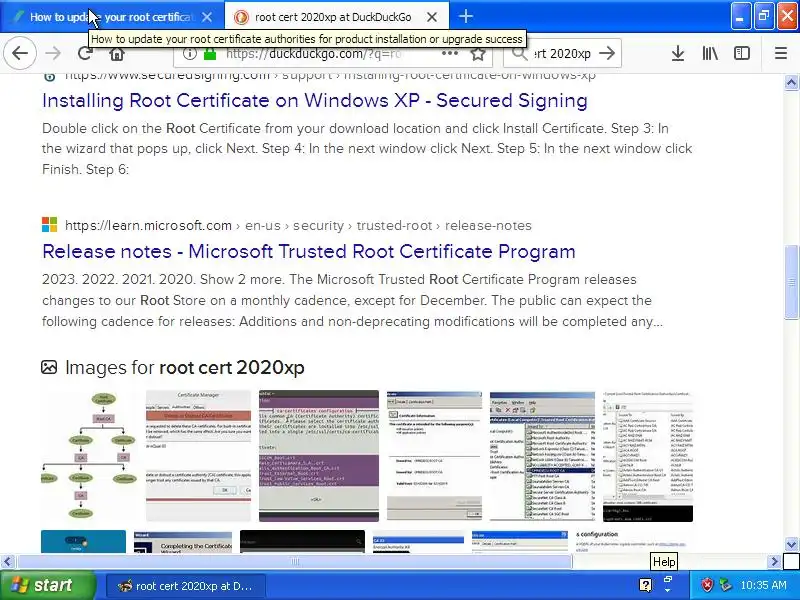Open the purple terminal ca-certificates thumbnail
The width and height of the screenshot is (800, 600).
319,456
